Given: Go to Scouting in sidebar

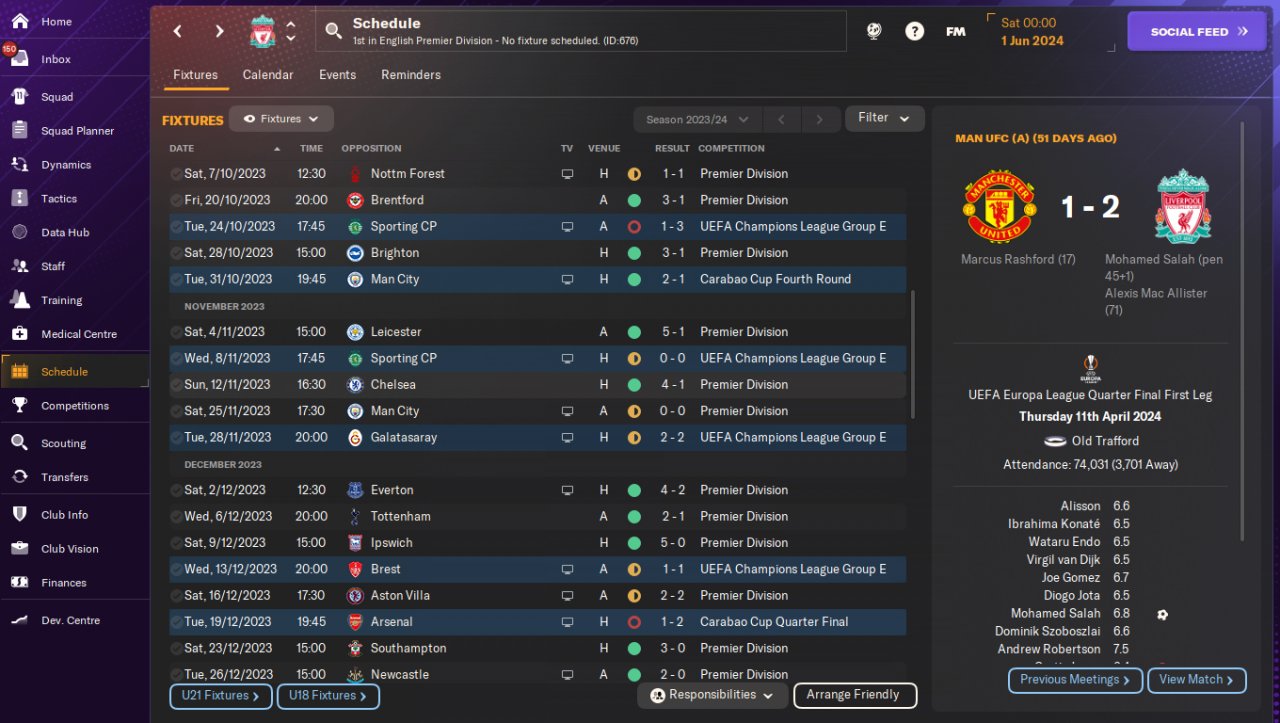Looking at the screenshot, I should (19, 442).
